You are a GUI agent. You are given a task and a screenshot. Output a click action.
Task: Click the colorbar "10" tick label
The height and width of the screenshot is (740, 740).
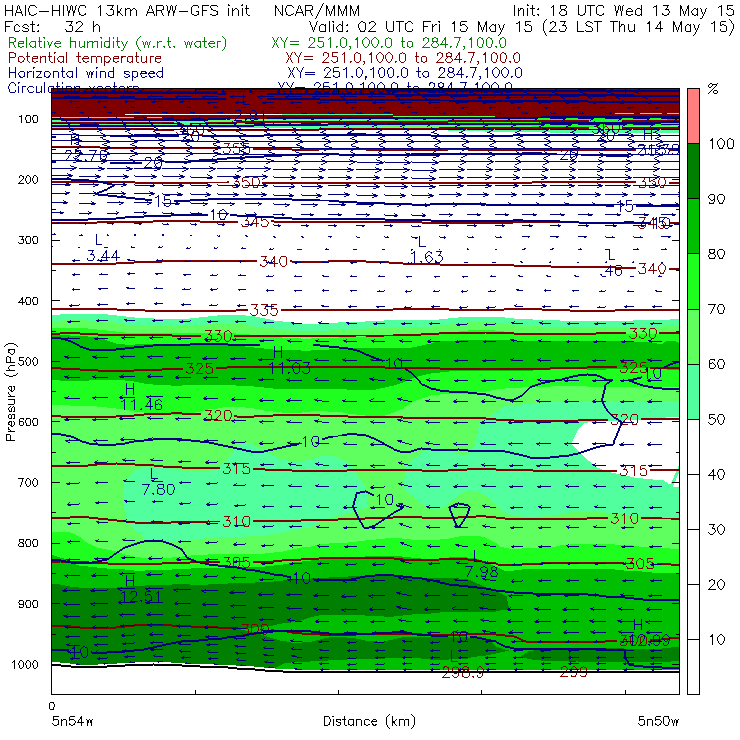point(716,639)
